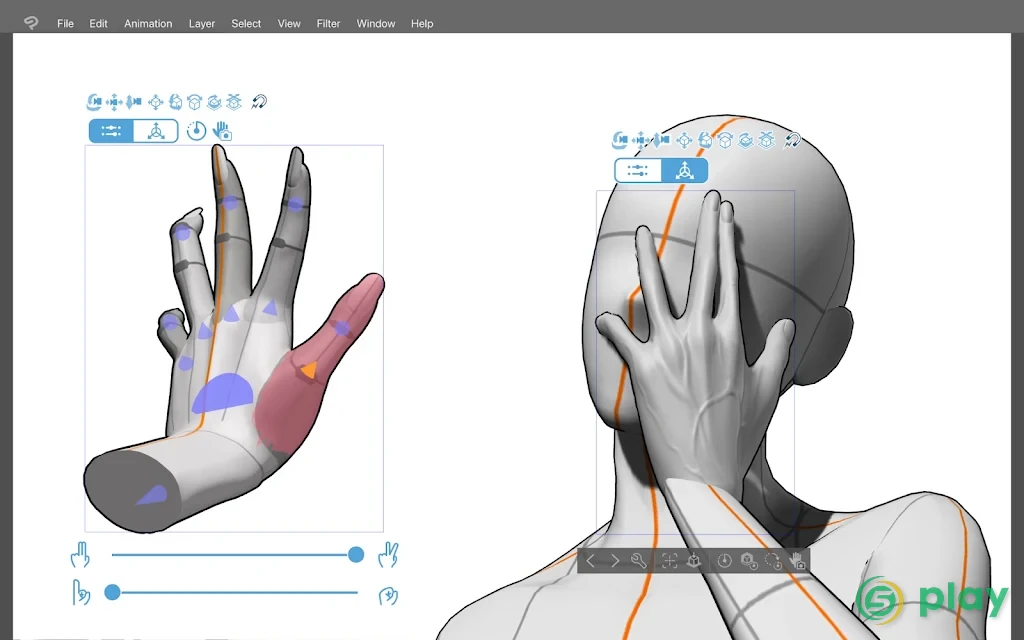Move-on-ground cube icon above left hand model
Viewport: 1024px width, 640px height.
click(x=234, y=102)
